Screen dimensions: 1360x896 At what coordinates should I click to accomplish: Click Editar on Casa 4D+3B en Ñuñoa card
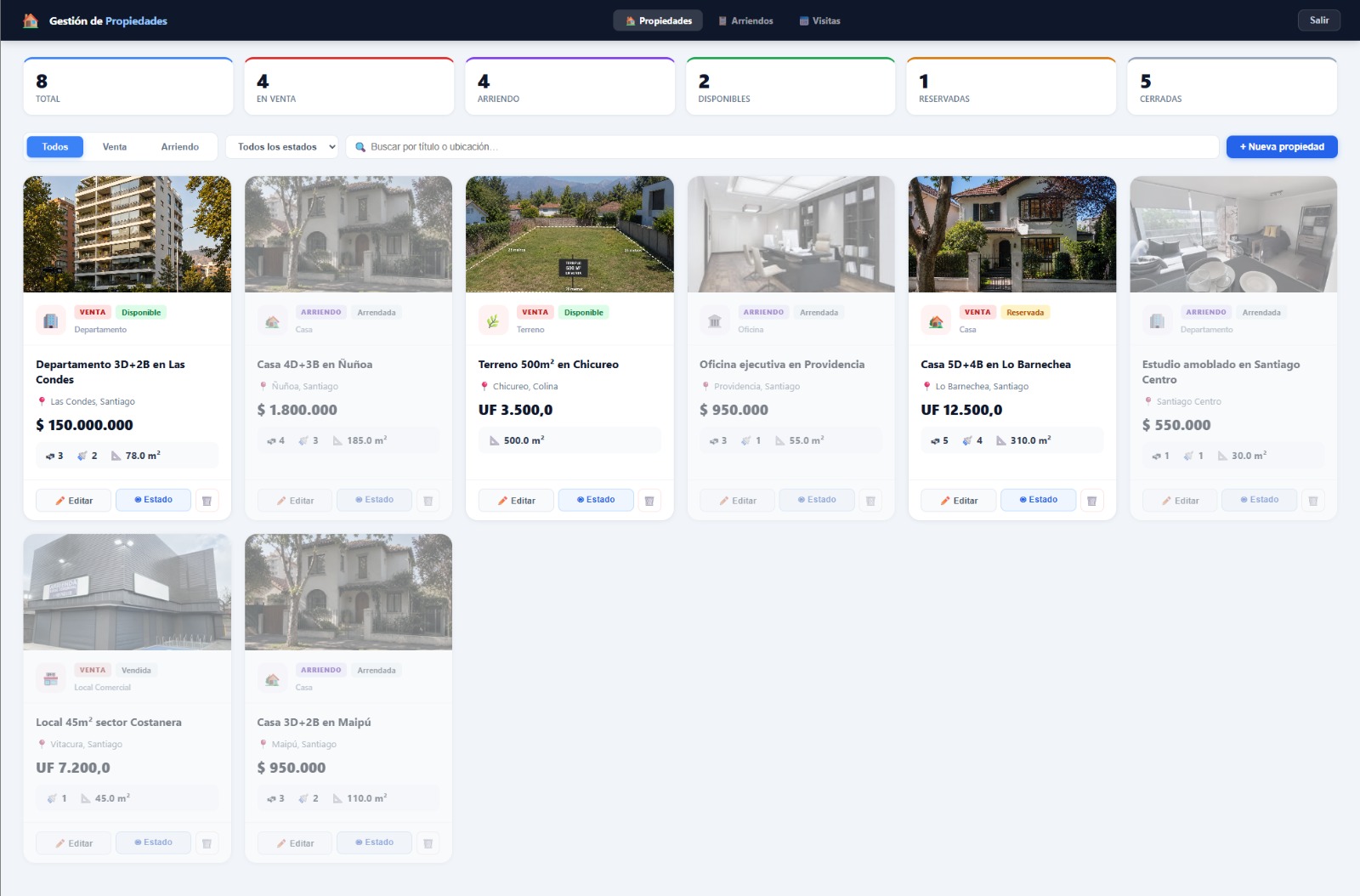point(295,501)
